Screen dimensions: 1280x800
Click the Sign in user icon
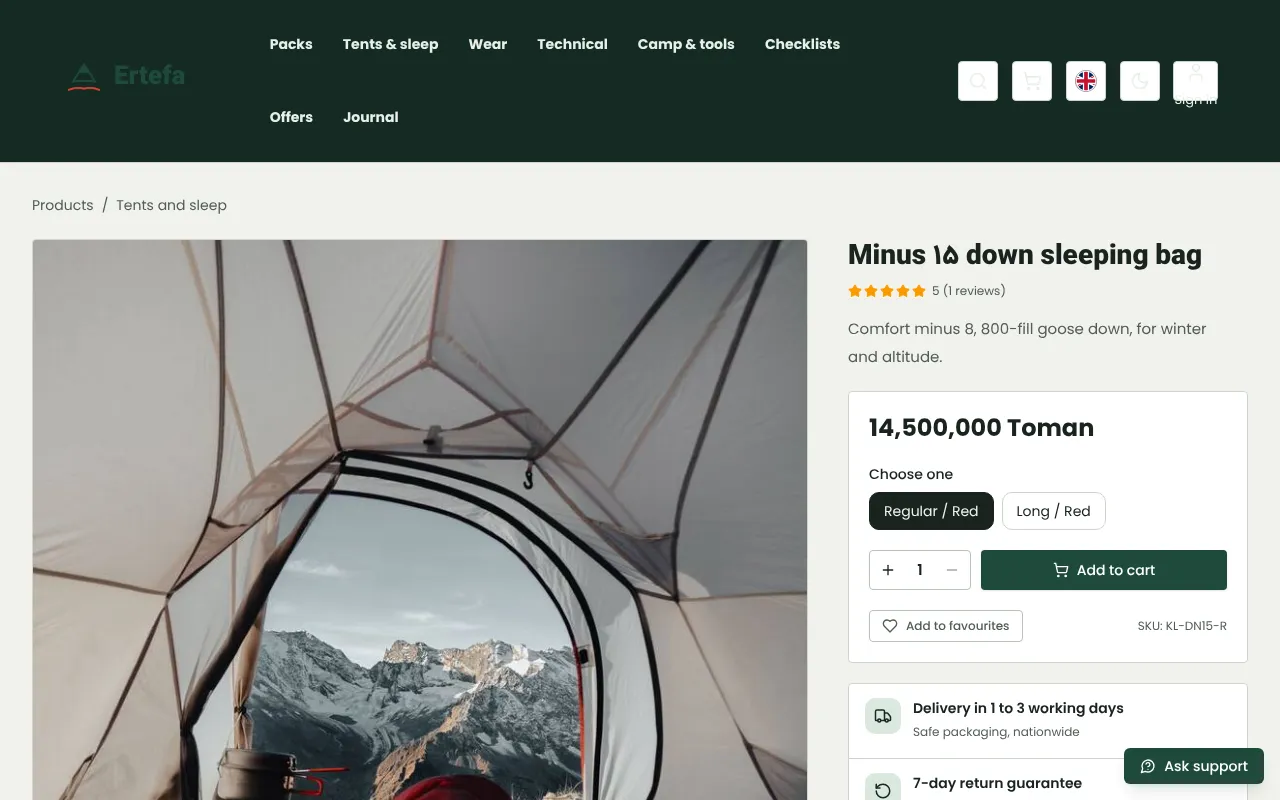tap(1195, 81)
